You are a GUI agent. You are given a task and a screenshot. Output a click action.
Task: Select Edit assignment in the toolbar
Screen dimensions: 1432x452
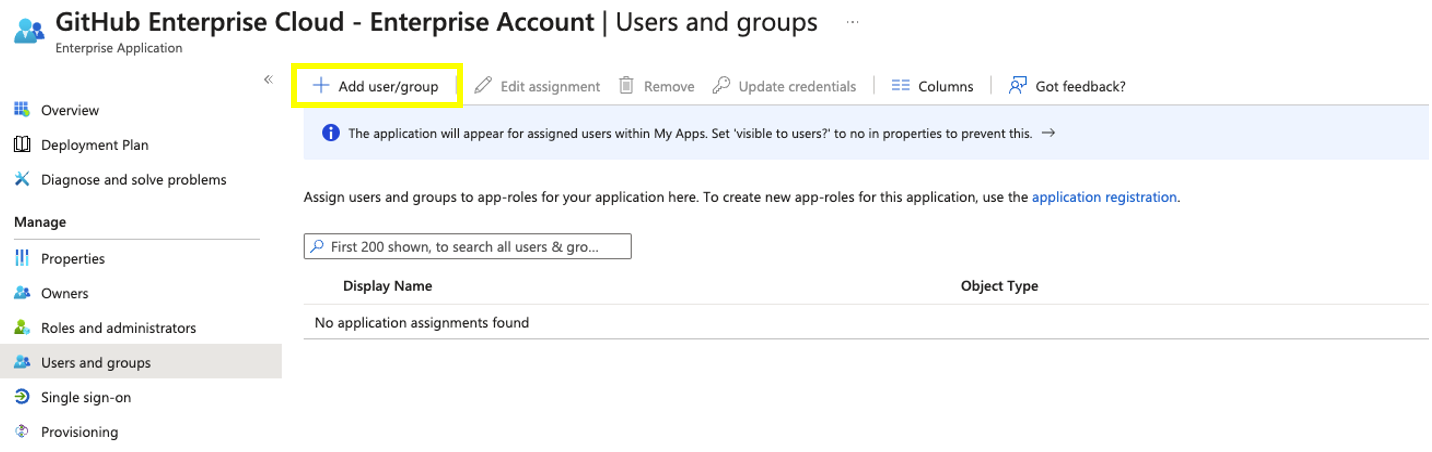pos(537,86)
